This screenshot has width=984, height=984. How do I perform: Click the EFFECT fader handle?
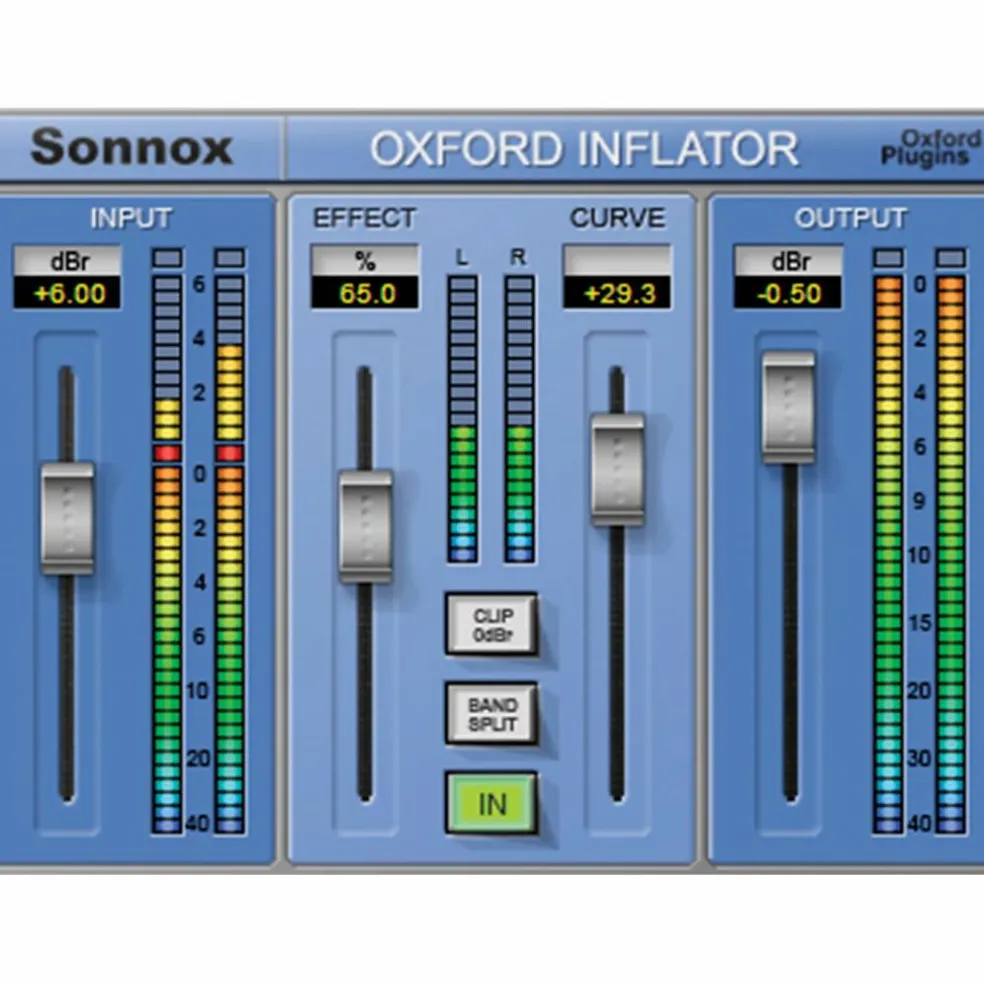coord(366,526)
